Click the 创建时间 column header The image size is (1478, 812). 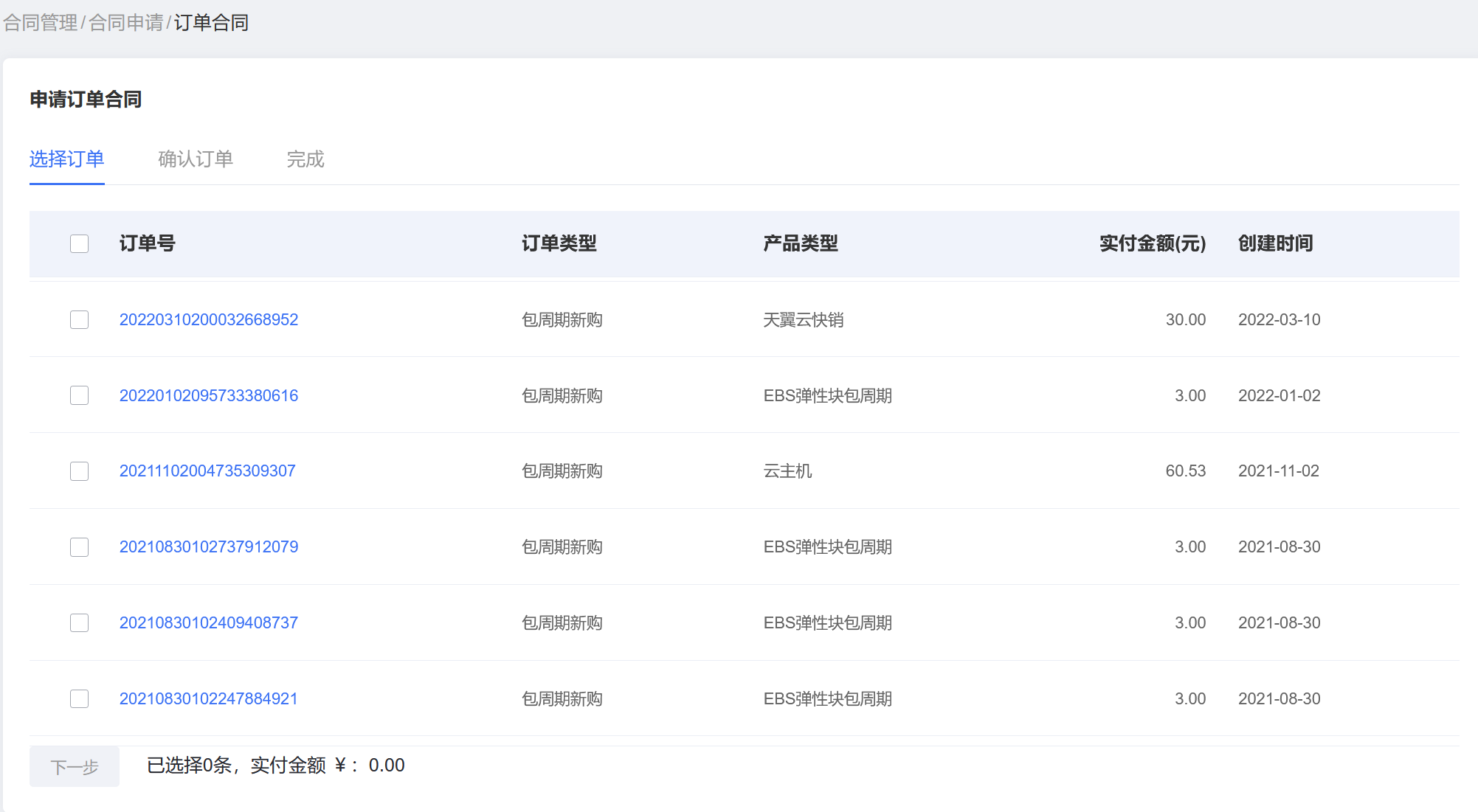click(1275, 243)
